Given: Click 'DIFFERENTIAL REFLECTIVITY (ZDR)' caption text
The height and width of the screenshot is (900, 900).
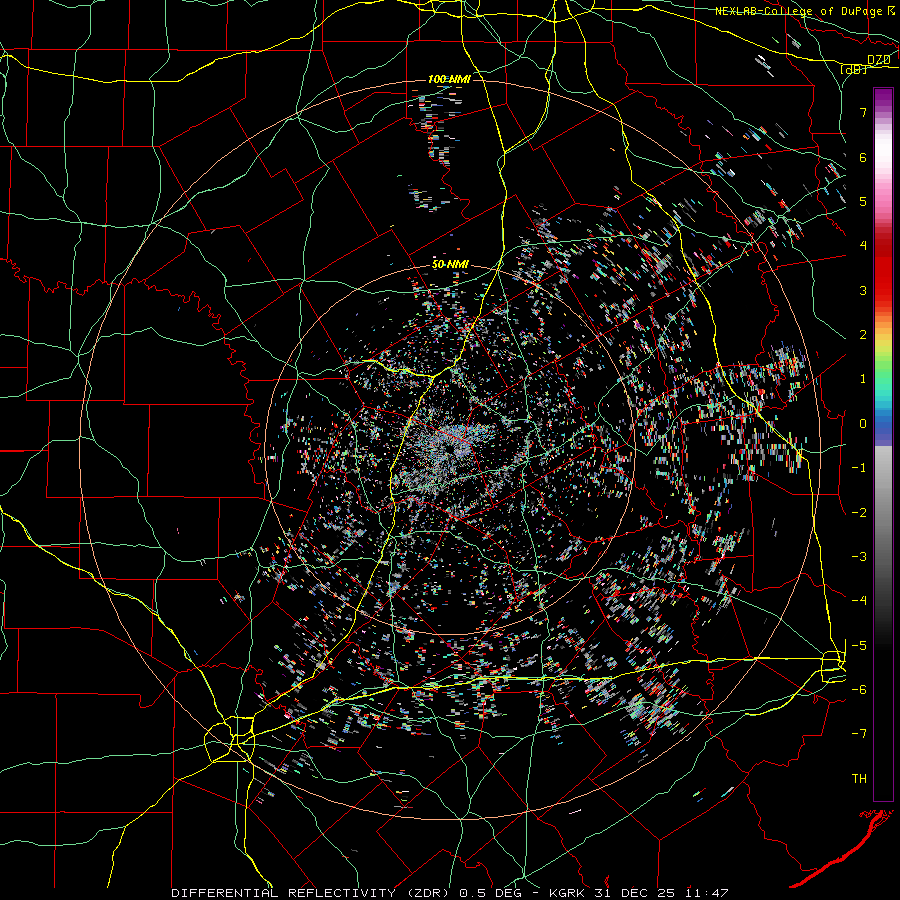Looking at the screenshot, I should point(312,893).
